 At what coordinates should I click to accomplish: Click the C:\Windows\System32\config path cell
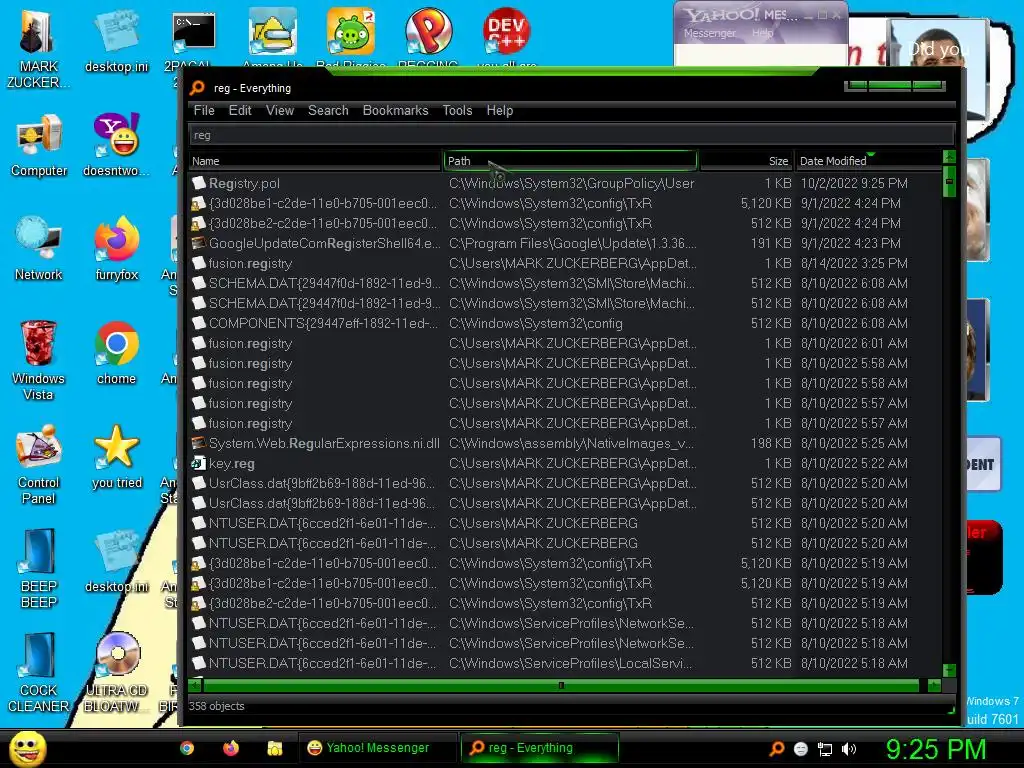(536, 323)
